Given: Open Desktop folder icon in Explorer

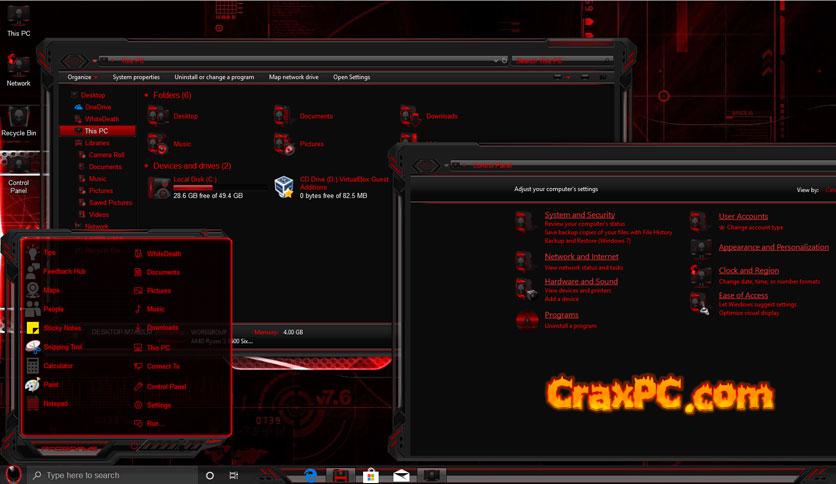Looking at the screenshot, I should pos(158,116).
